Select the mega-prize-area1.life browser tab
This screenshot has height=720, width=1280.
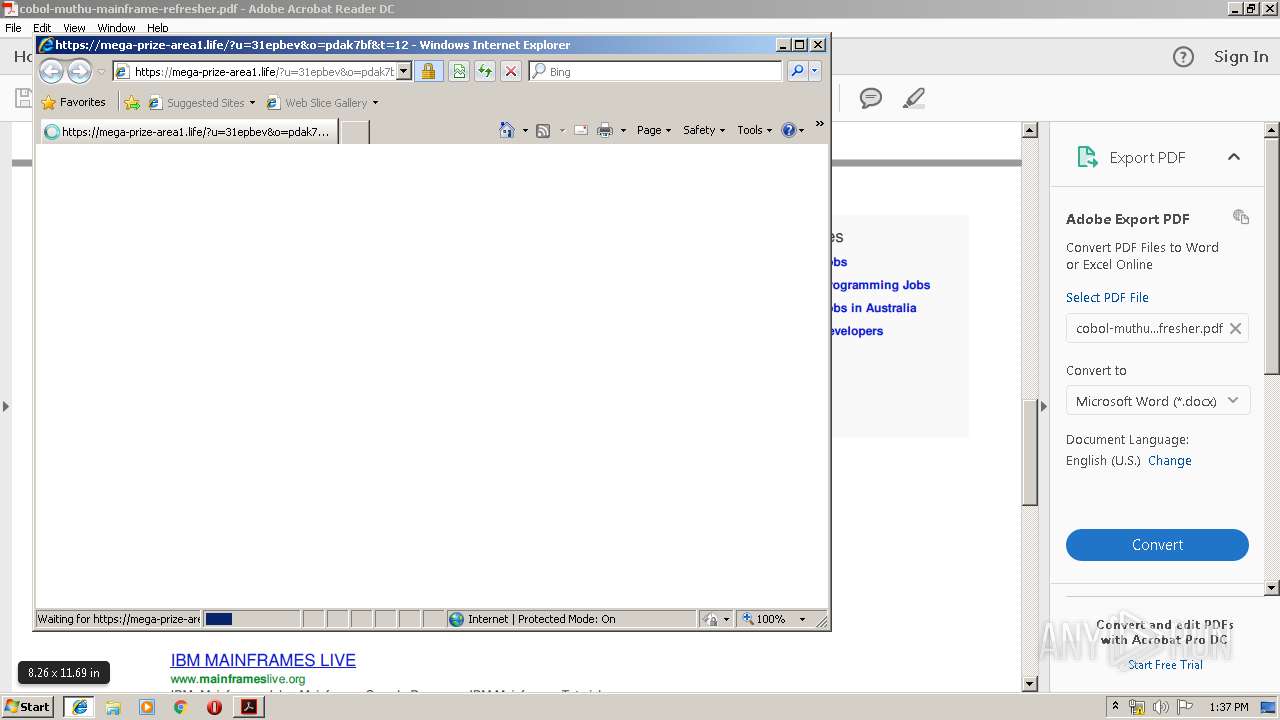[188, 131]
